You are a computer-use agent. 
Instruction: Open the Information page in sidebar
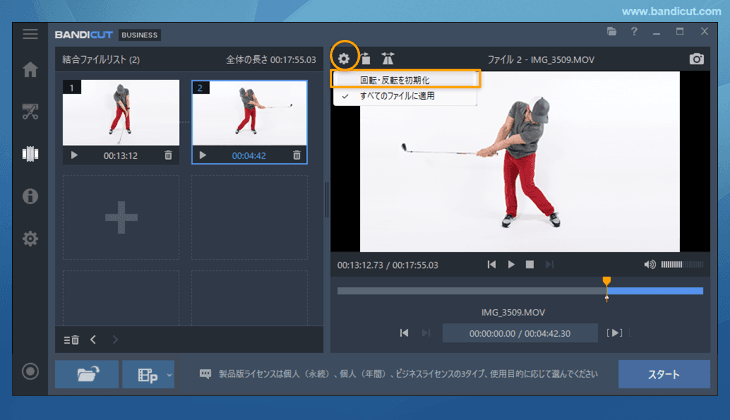click(30, 196)
